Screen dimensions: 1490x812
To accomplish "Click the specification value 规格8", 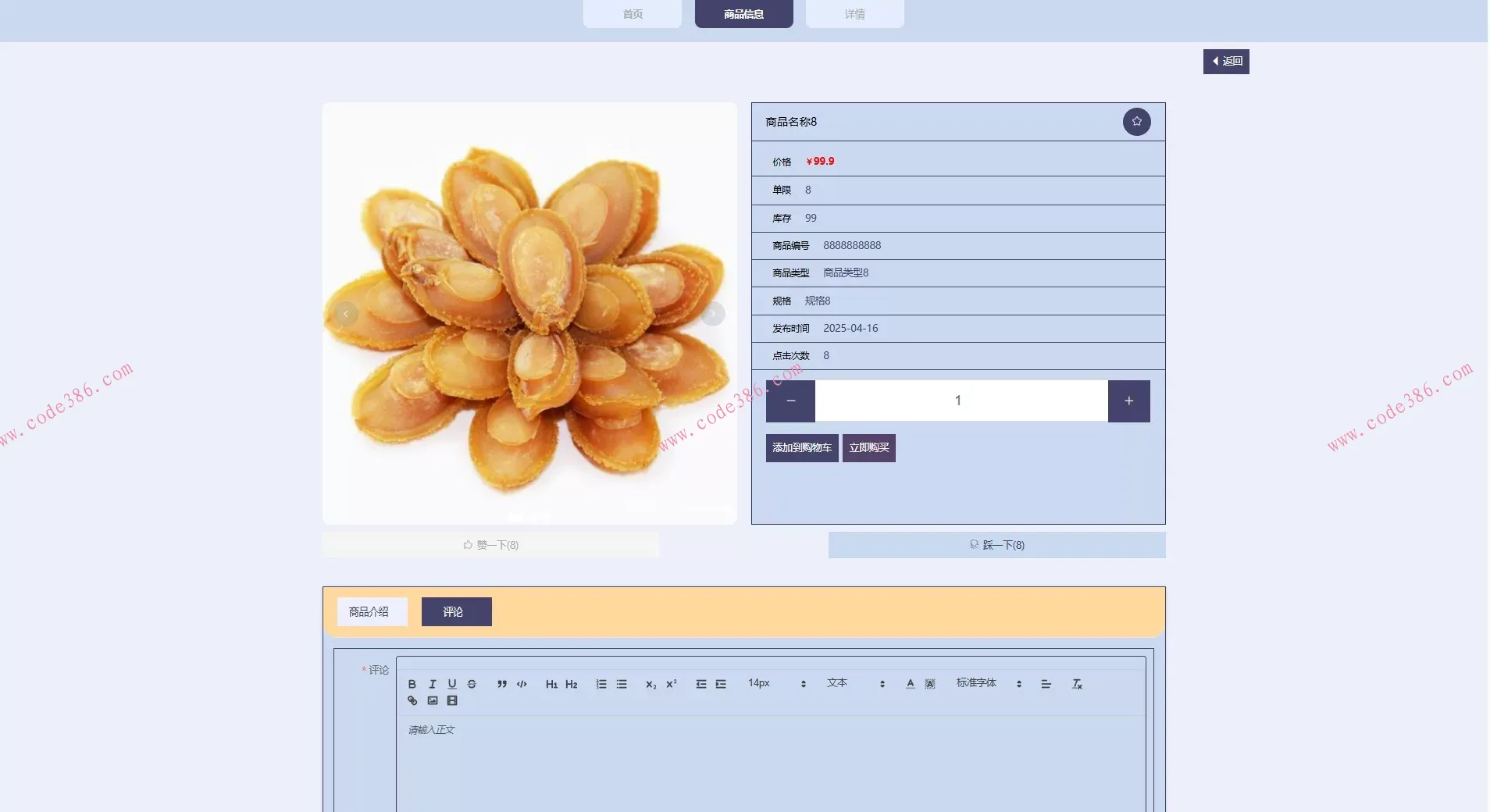I will click(x=818, y=301).
